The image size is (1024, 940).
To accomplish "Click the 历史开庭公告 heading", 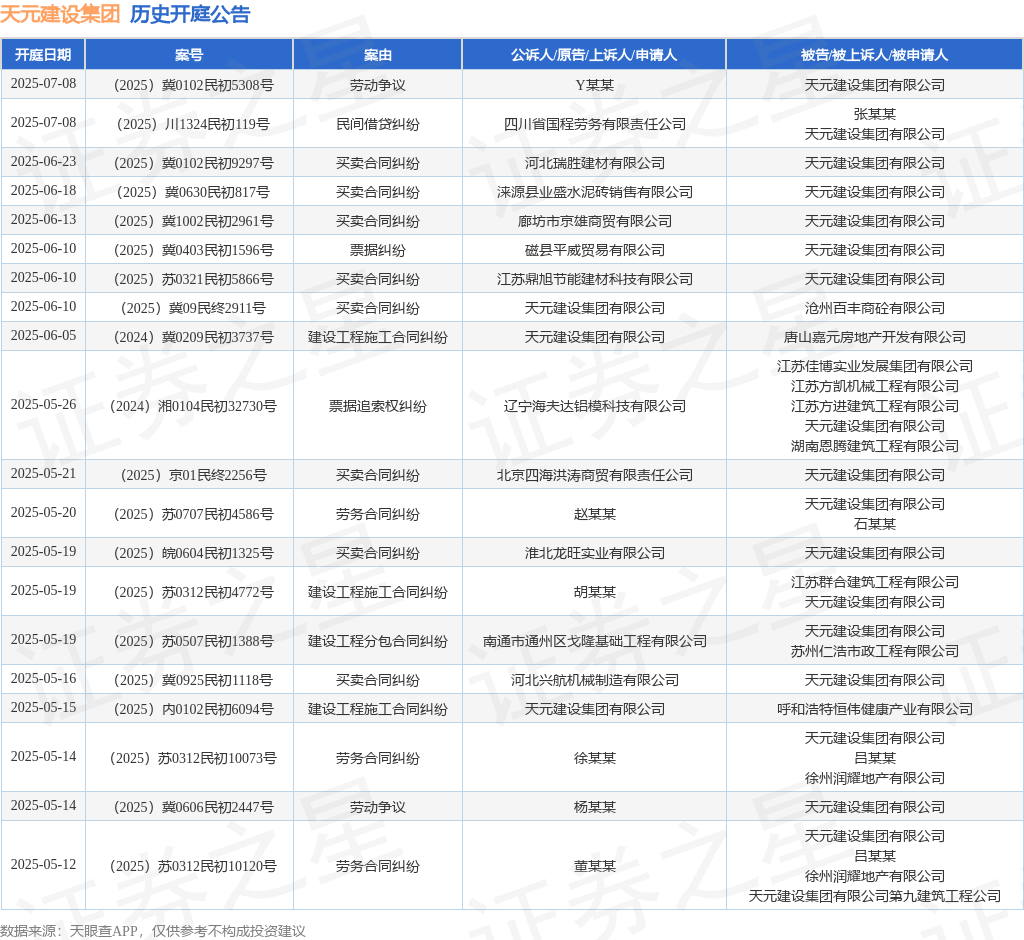I will (x=190, y=14).
